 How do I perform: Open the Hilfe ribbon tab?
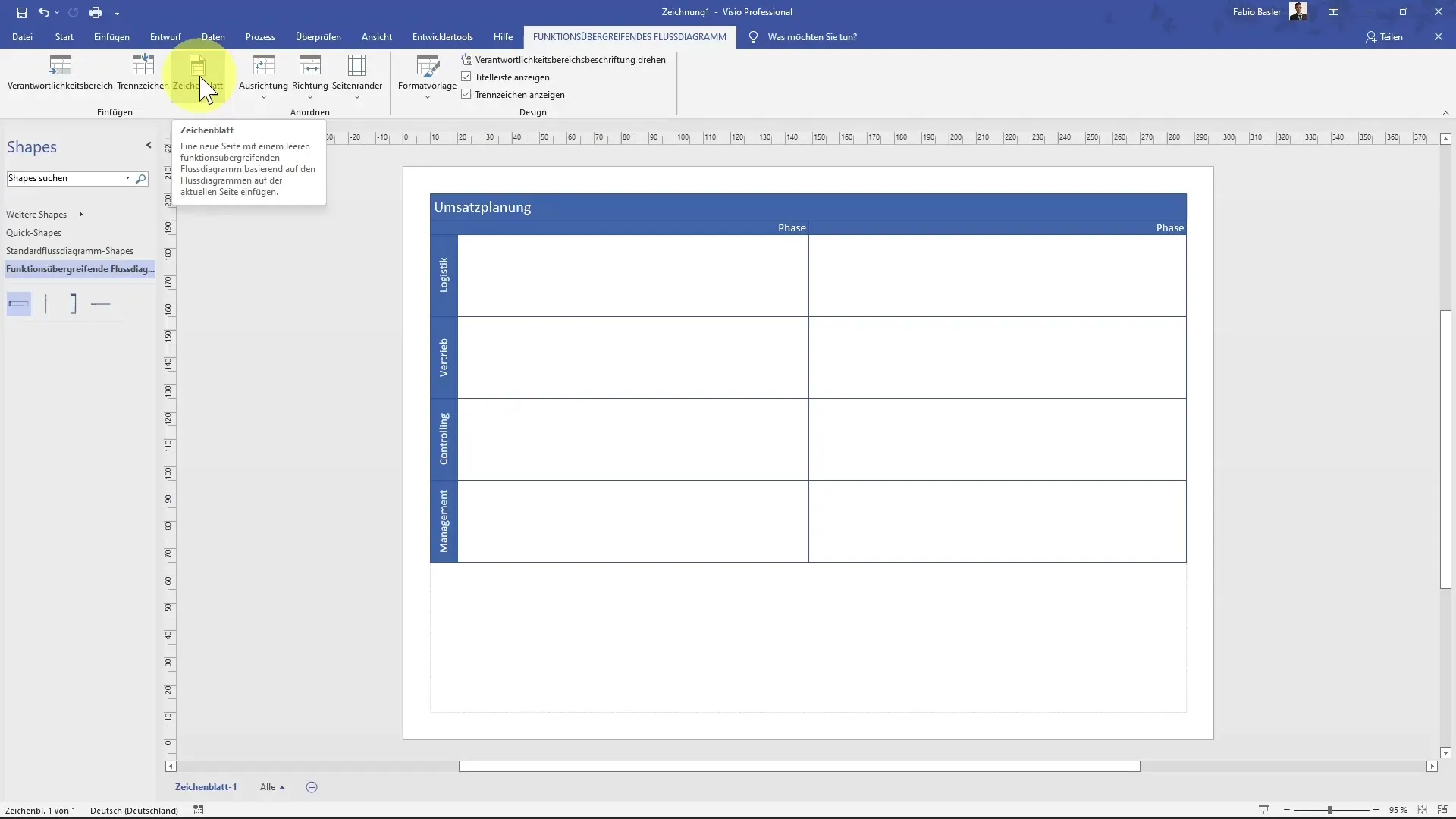click(503, 36)
